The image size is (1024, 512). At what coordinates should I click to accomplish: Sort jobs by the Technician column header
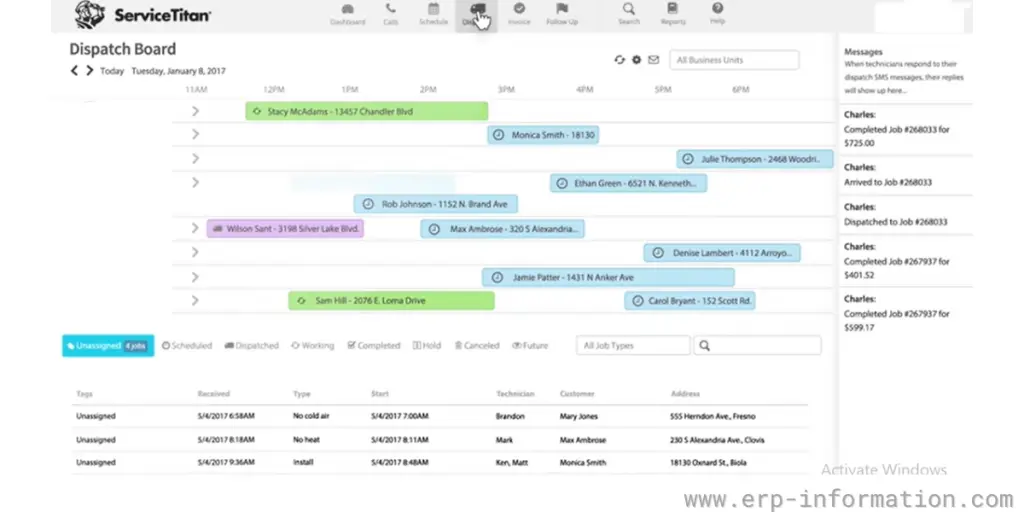(x=515, y=394)
